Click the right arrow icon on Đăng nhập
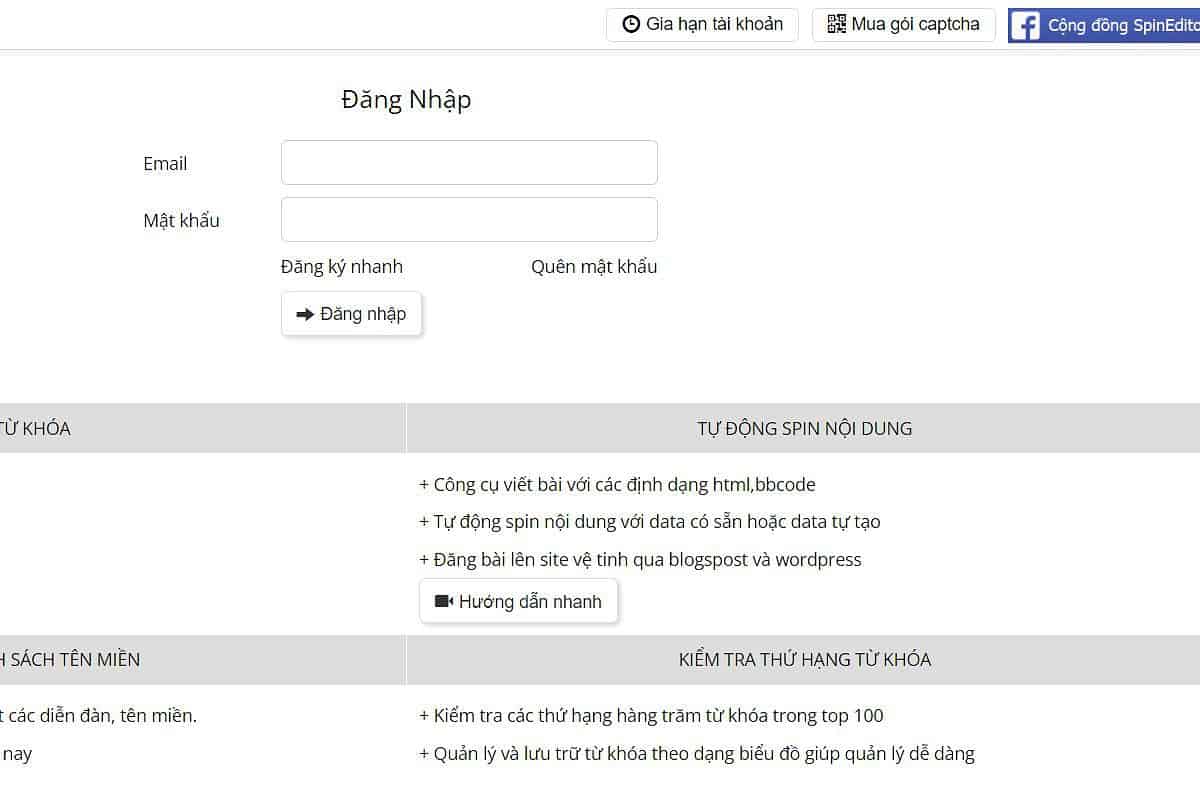The width and height of the screenshot is (1200, 787). pyautogui.click(x=305, y=314)
